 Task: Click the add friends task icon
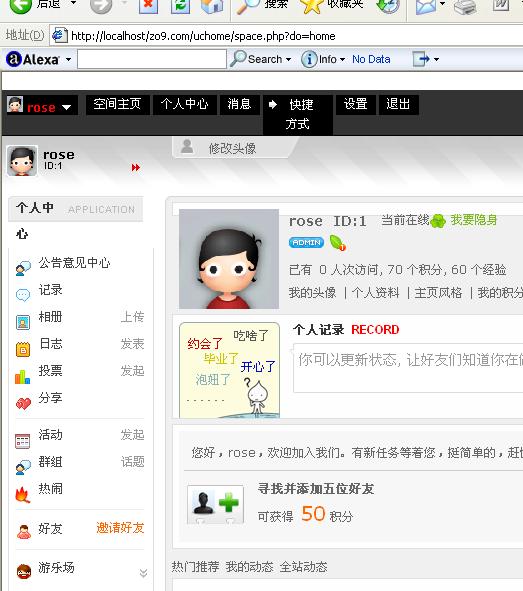pos(216,504)
